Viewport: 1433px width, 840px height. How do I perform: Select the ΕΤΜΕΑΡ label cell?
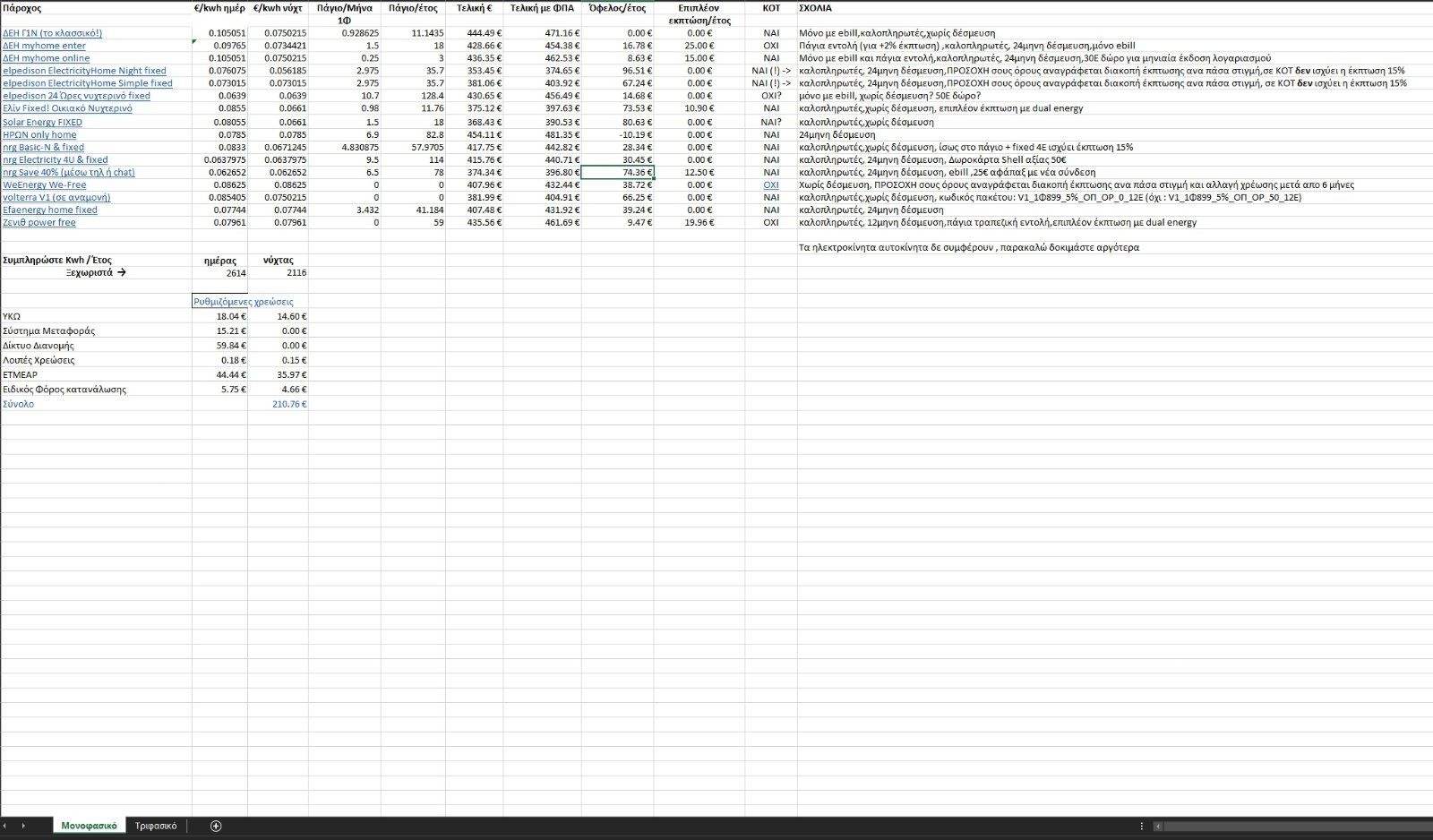tap(96, 374)
